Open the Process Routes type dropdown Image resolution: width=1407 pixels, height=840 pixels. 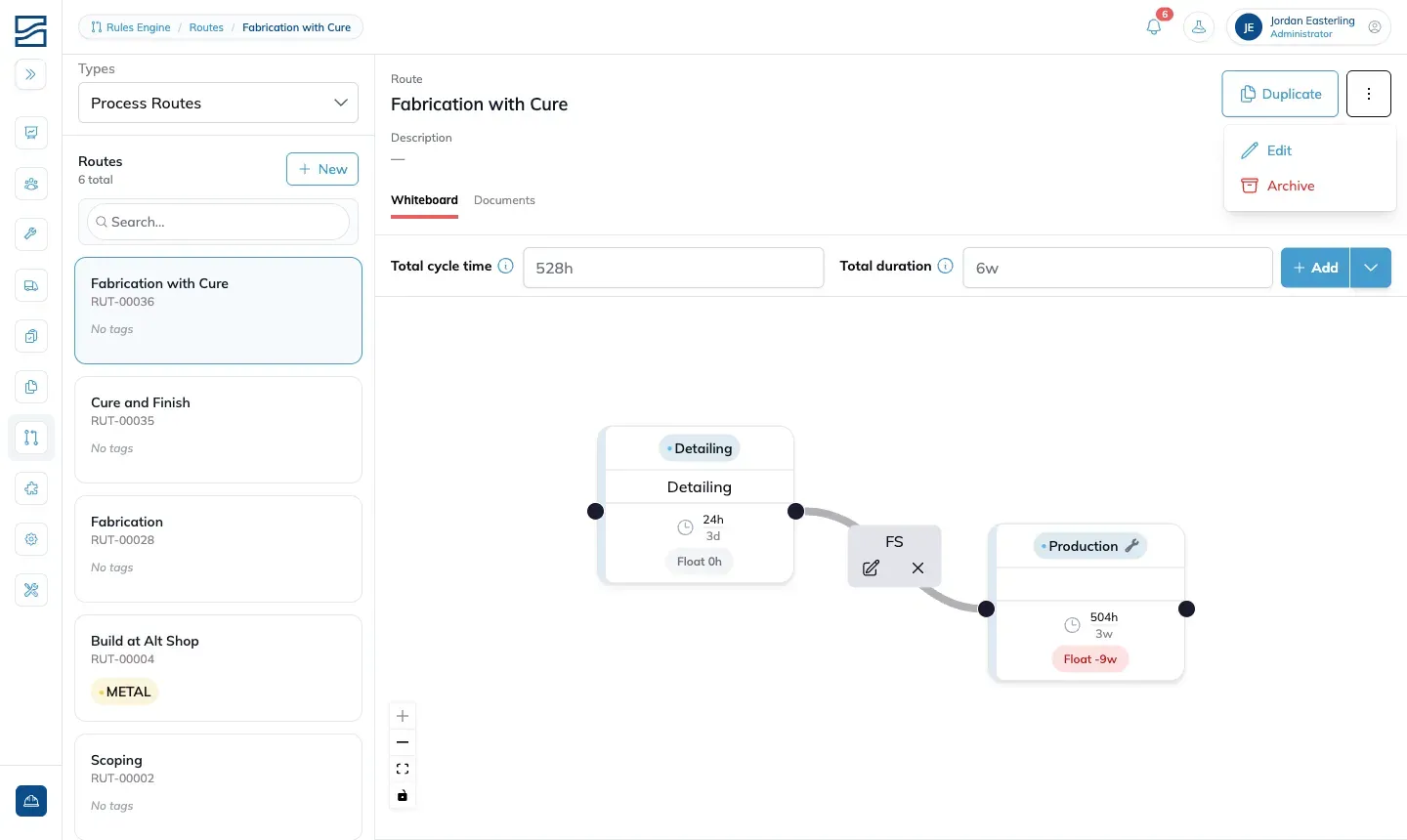point(218,103)
